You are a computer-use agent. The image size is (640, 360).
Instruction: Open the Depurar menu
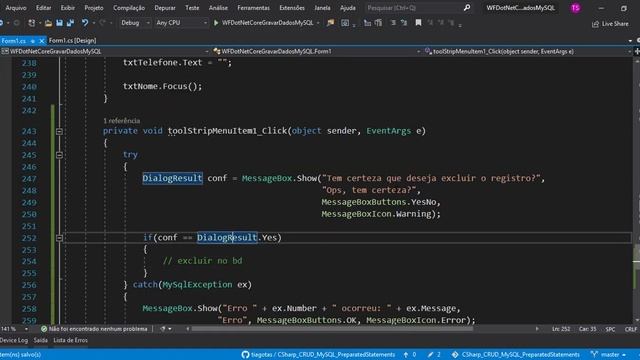(165, 8)
